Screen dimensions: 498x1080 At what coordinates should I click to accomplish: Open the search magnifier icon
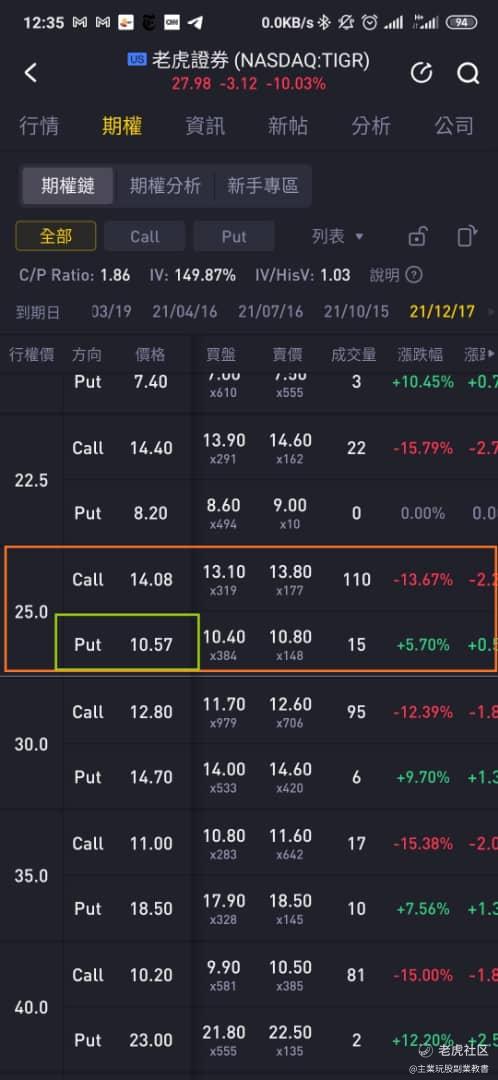(468, 72)
